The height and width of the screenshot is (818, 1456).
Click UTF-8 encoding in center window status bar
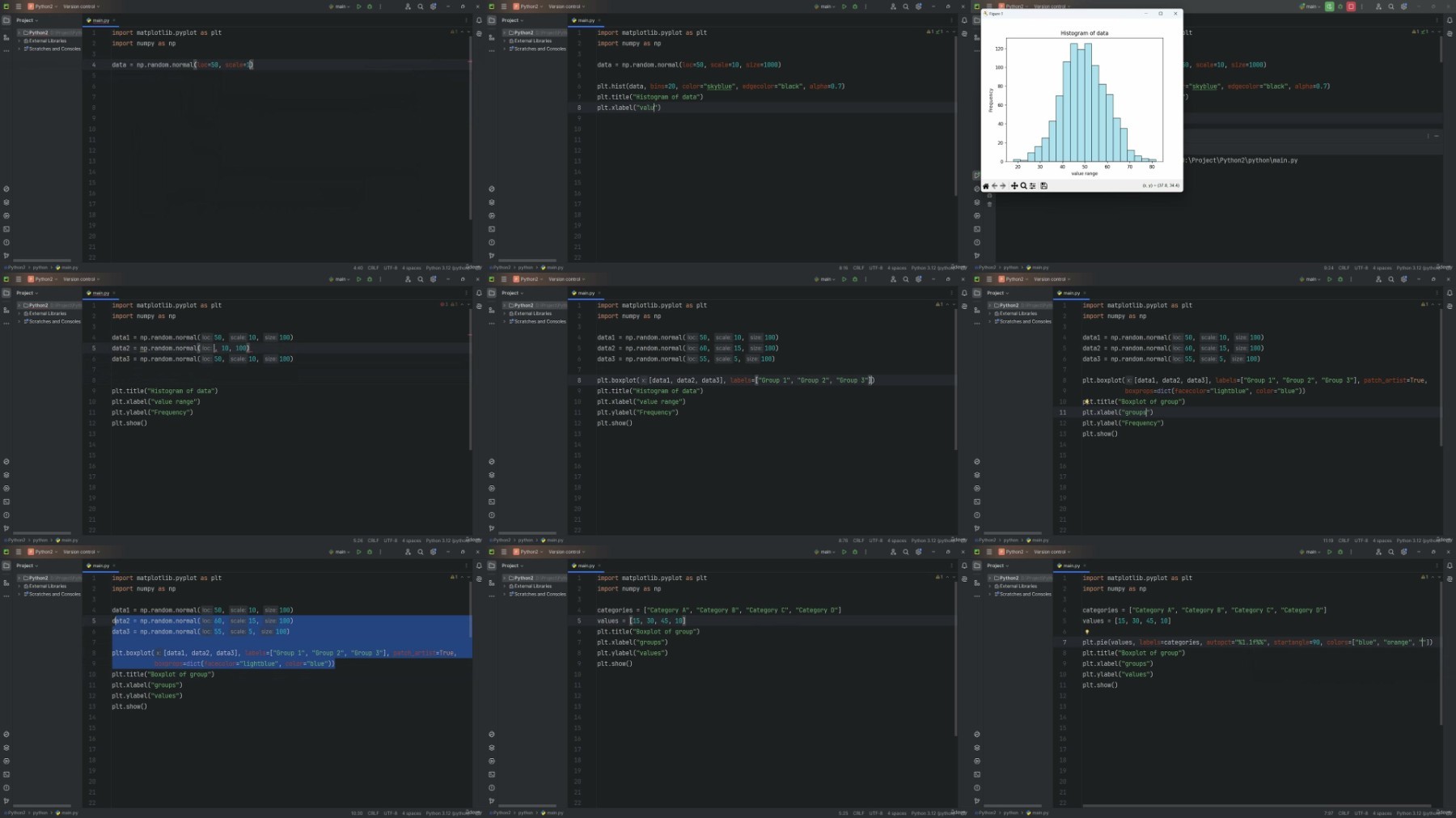click(x=876, y=540)
